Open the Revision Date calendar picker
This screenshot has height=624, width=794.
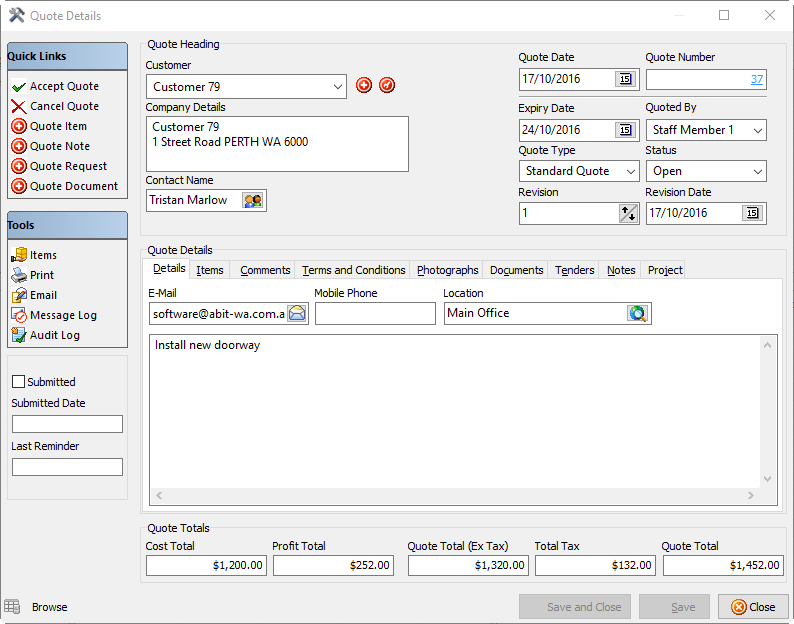pyautogui.click(x=752, y=213)
